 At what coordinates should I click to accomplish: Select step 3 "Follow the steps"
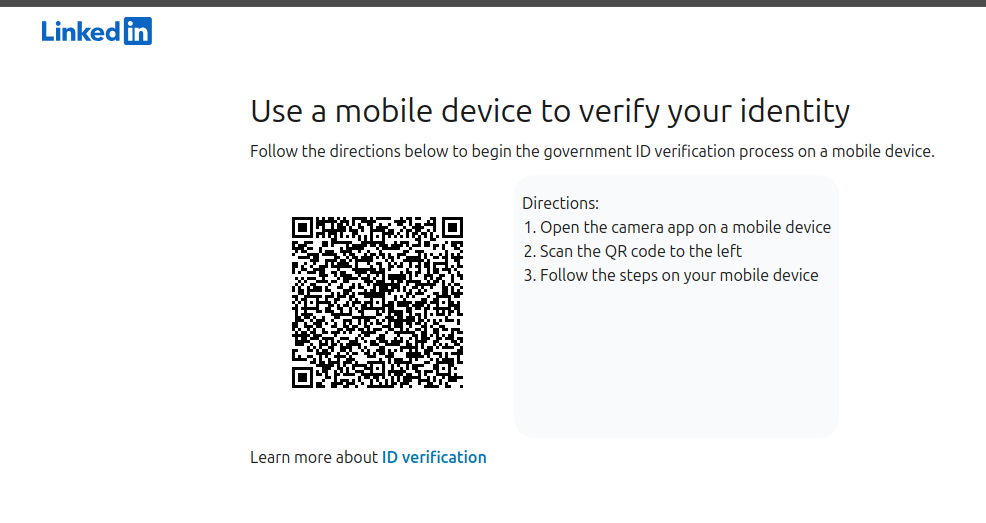671,275
